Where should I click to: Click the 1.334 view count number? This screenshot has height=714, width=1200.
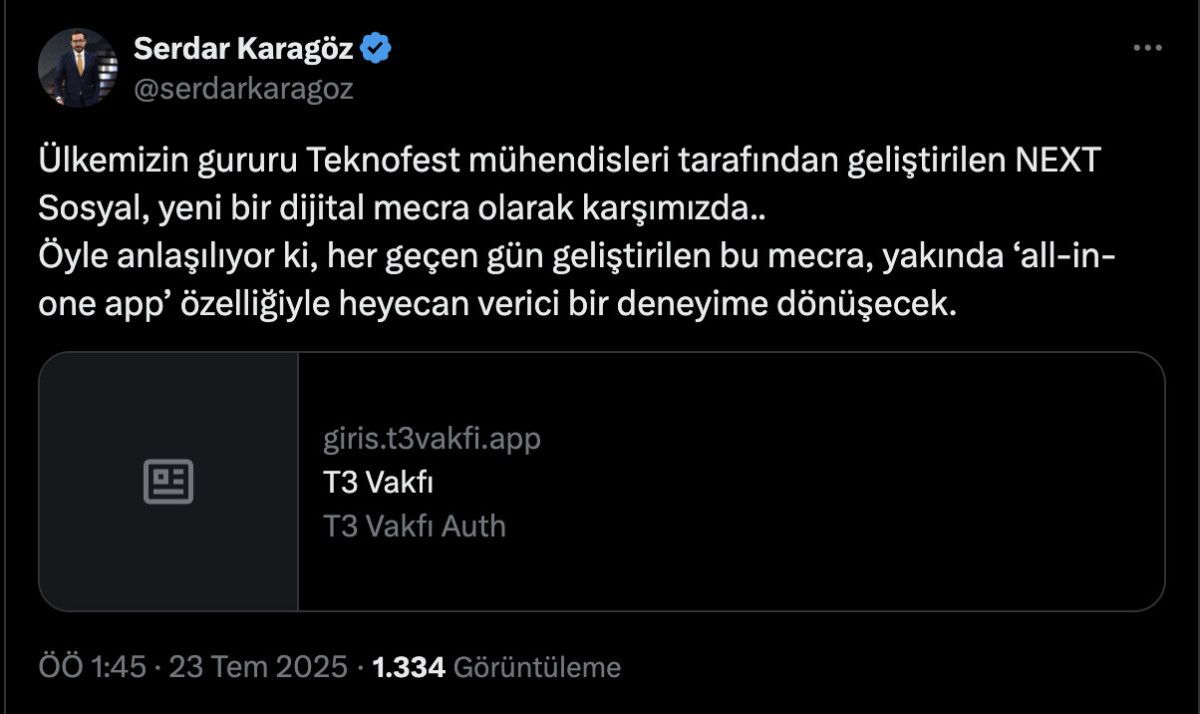tap(408, 667)
